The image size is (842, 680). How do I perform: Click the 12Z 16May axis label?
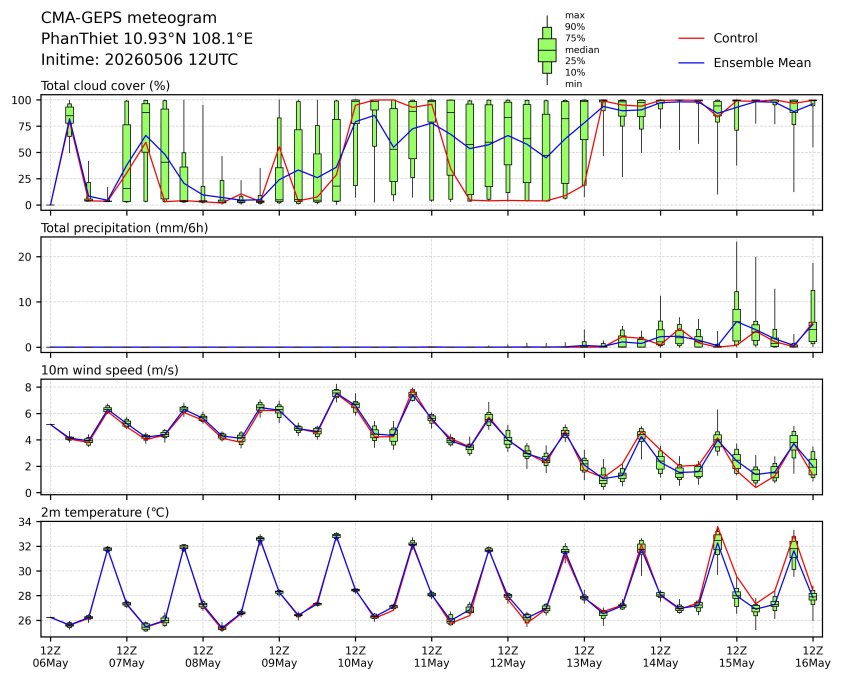click(812, 656)
